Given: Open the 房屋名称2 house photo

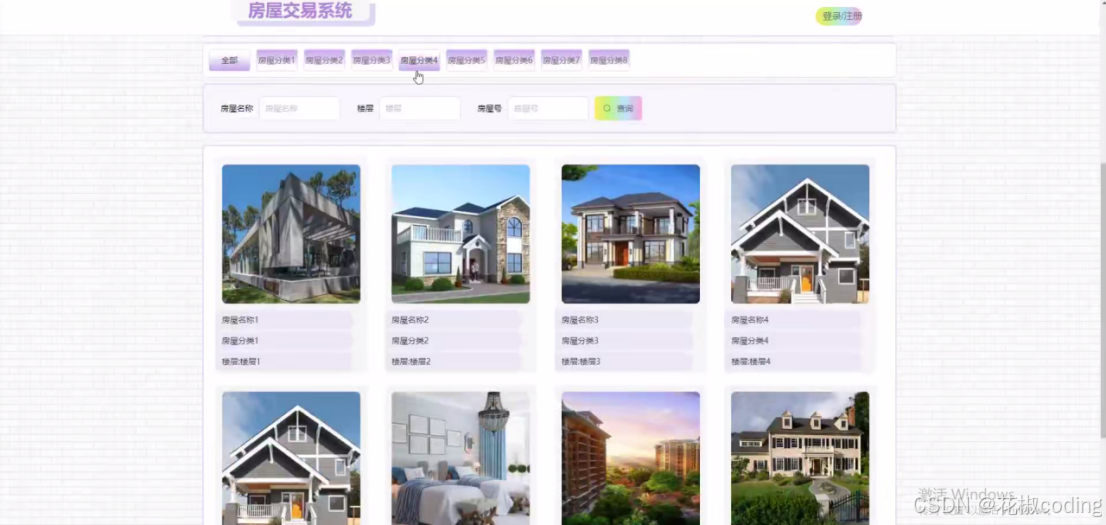Looking at the screenshot, I should 461,234.
